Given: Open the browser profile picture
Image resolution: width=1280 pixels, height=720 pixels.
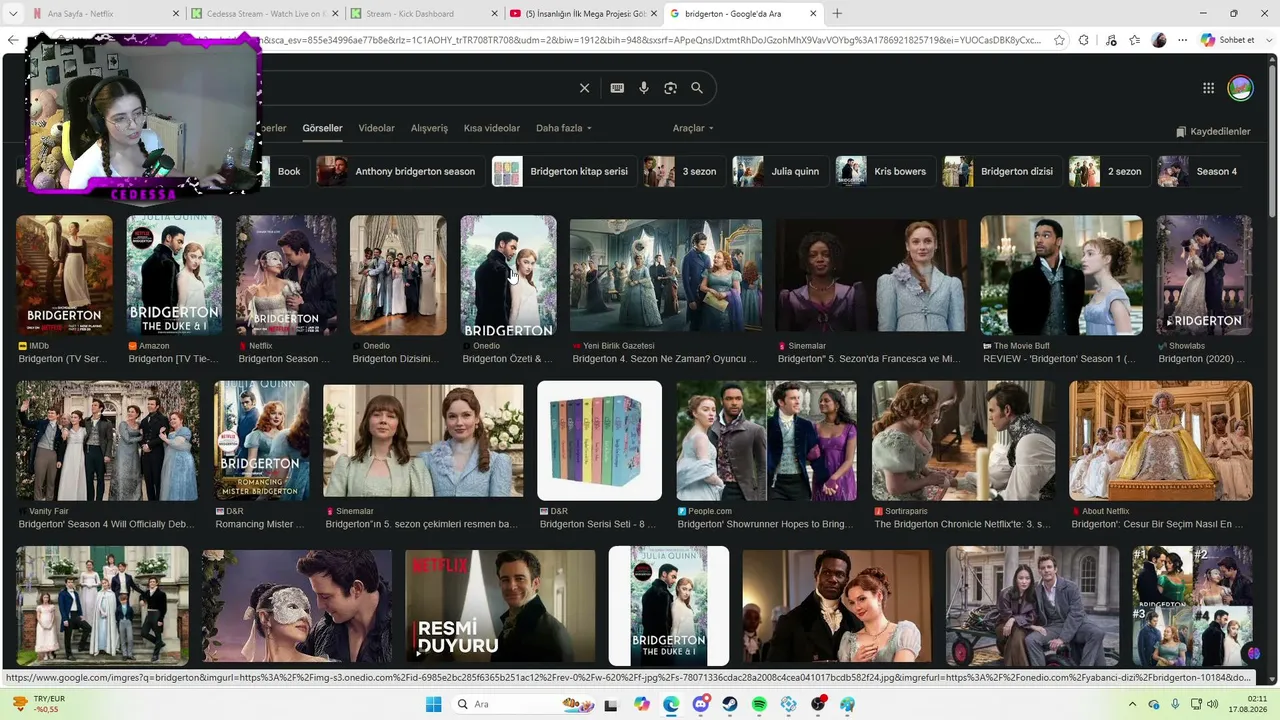Looking at the screenshot, I should click(x=1159, y=40).
